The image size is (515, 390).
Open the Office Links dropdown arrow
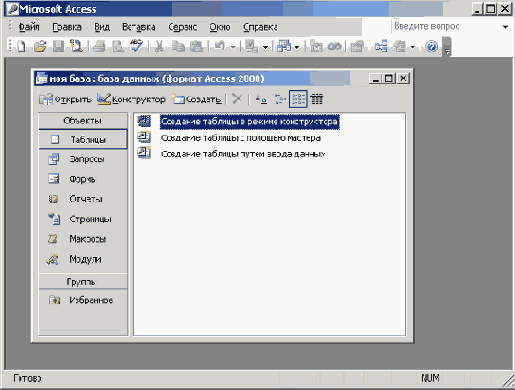265,47
